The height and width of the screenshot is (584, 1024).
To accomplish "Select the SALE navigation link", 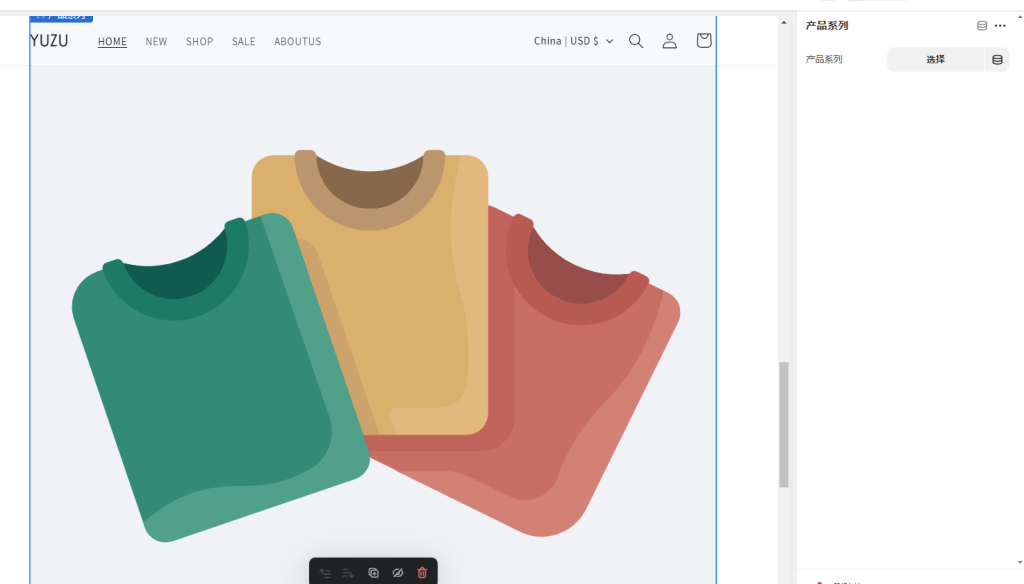I will (x=243, y=42).
